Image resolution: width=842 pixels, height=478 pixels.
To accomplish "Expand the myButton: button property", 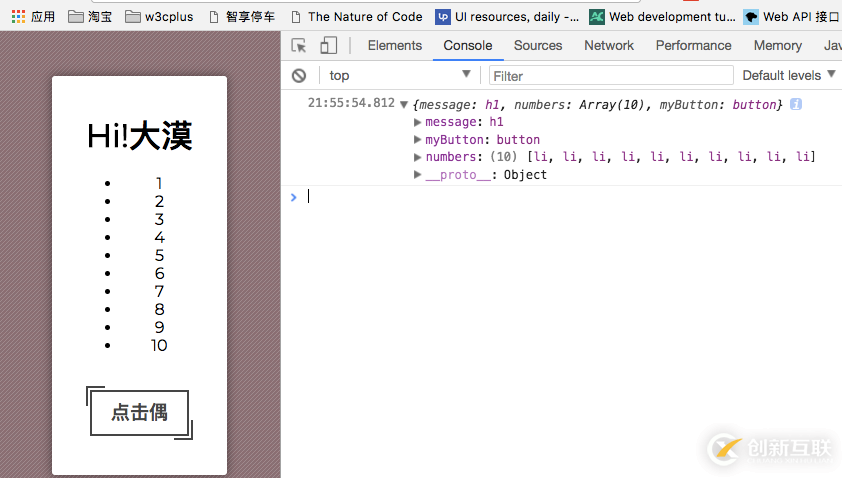I will pos(417,140).
